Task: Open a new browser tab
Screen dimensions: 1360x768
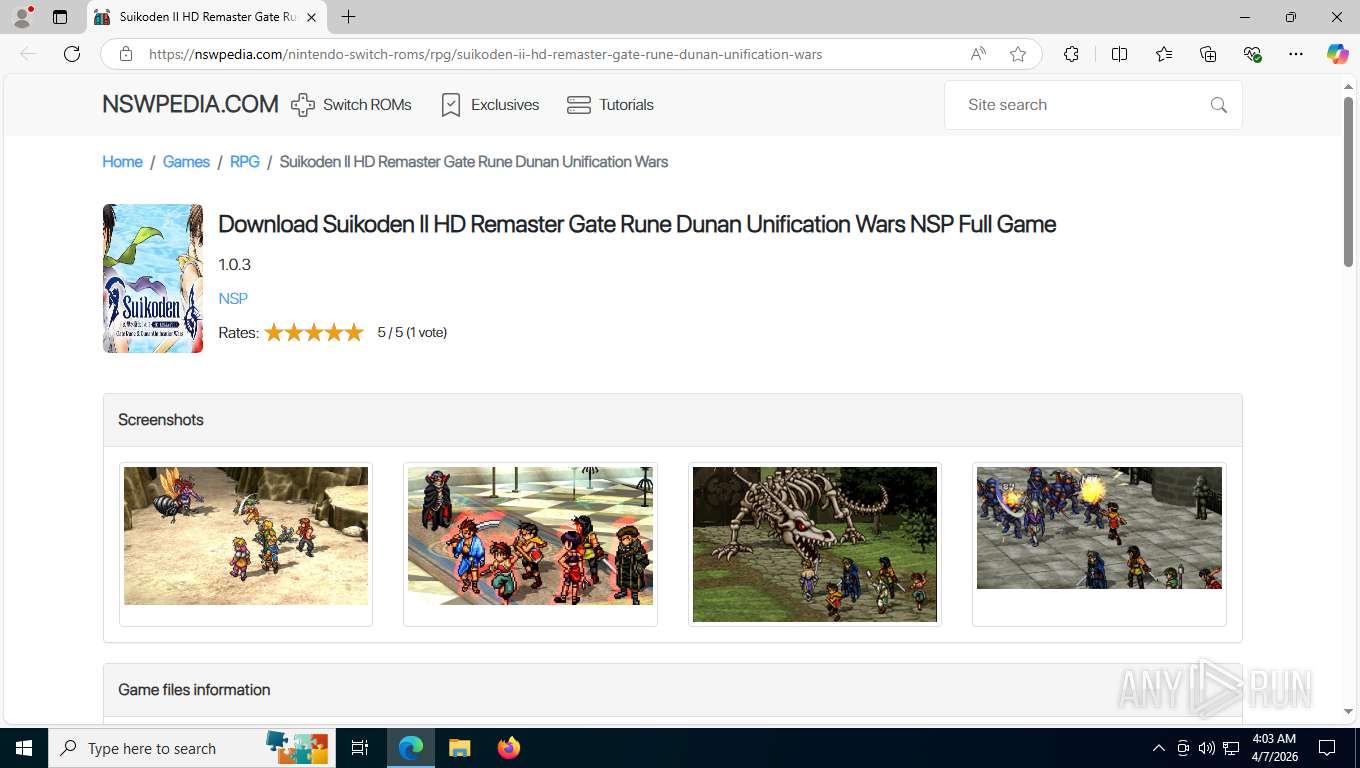Action: (348, 17)
